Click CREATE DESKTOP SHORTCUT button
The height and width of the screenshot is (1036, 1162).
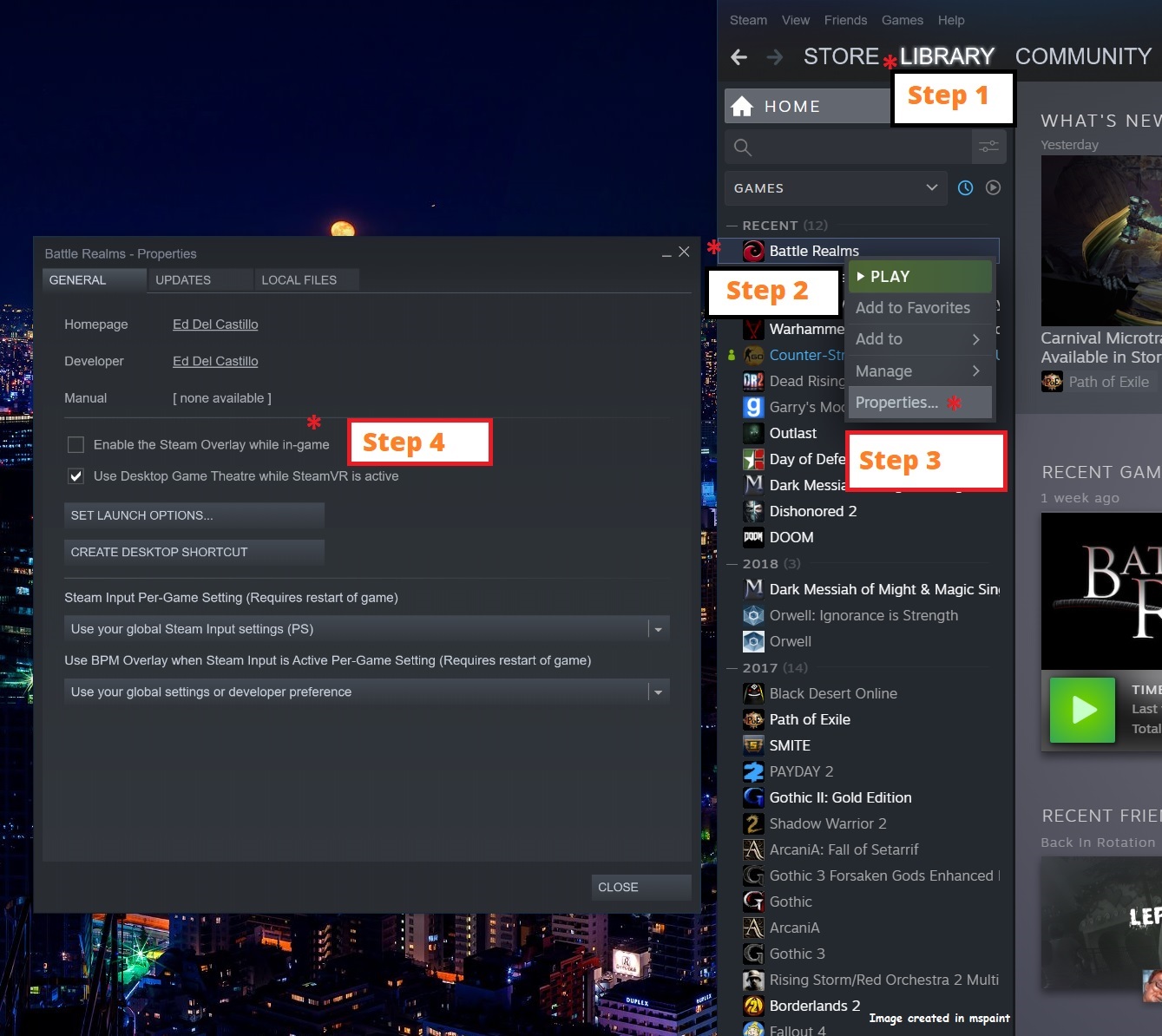coord(194,552)
